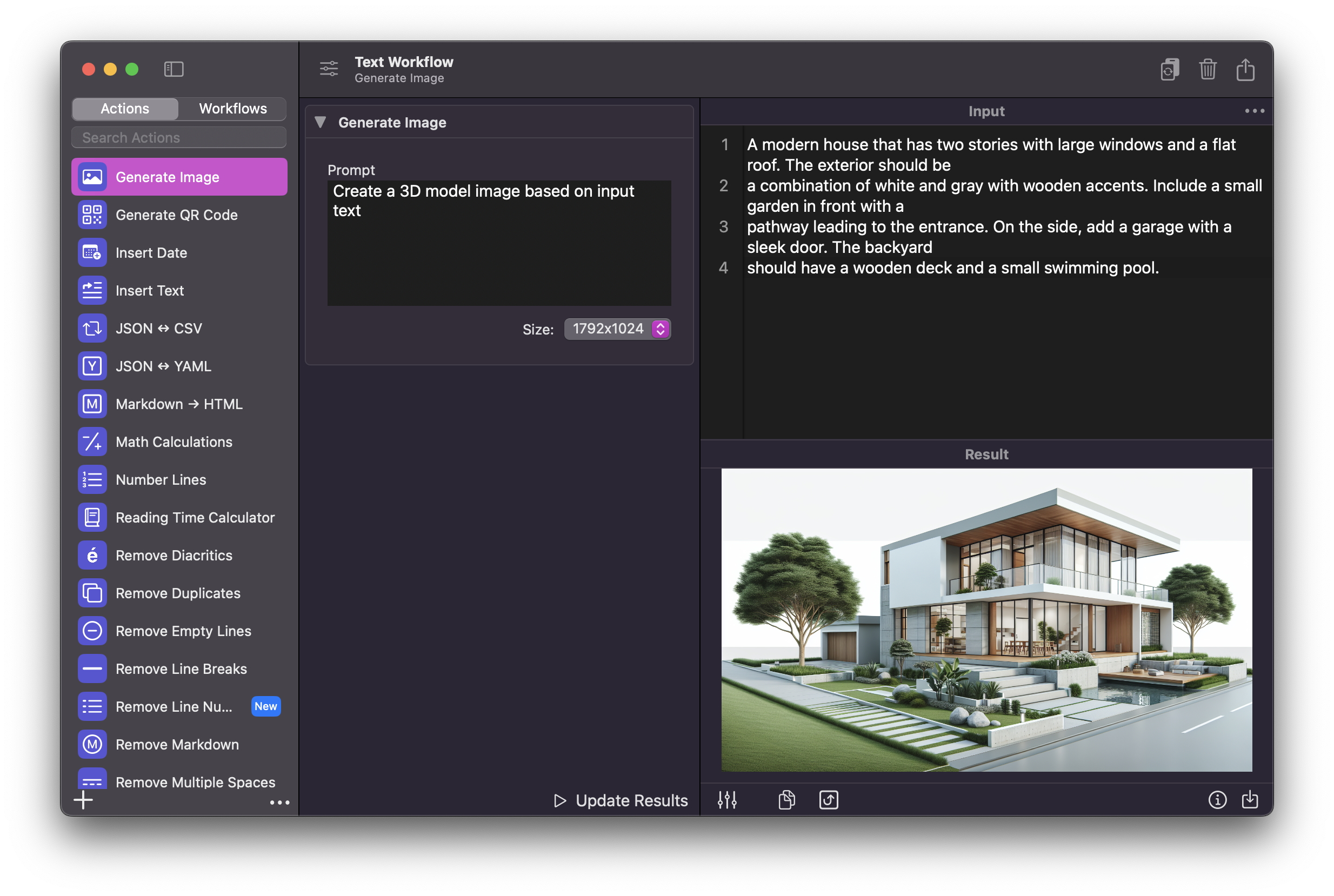Add new action with plus button
Viewport: 1334px width, 896px height.
click(x=83, y=800)
